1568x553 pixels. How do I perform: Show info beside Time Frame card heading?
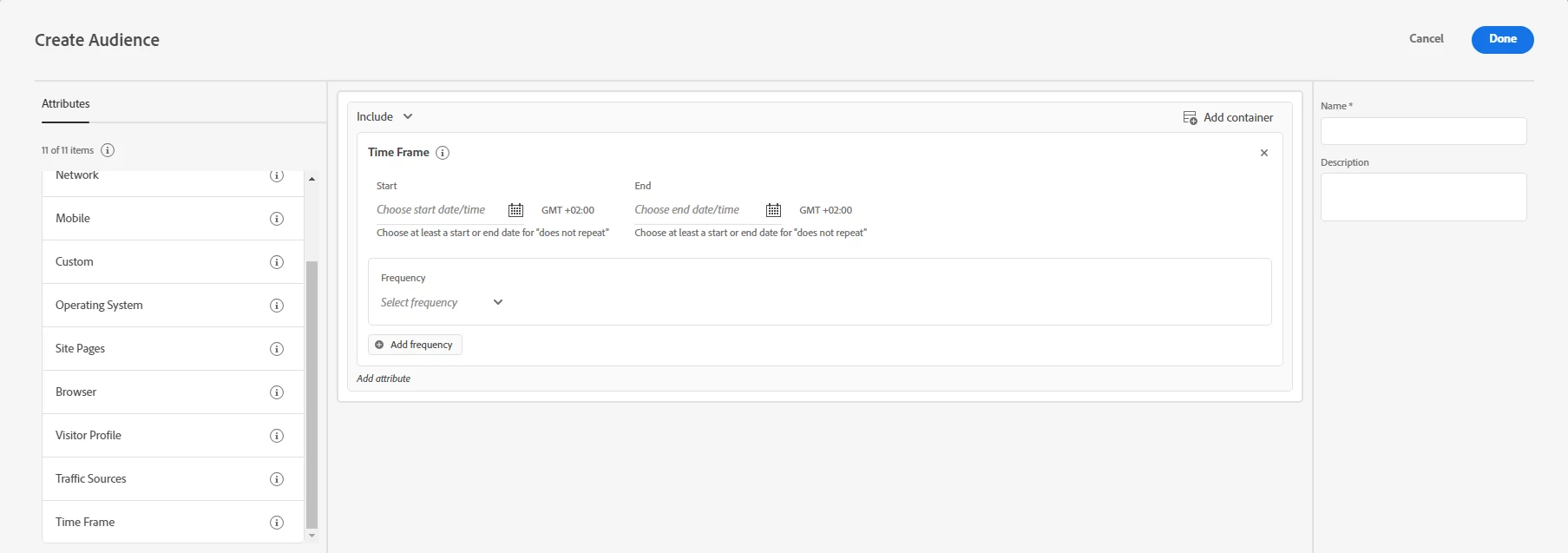point(443,153)
